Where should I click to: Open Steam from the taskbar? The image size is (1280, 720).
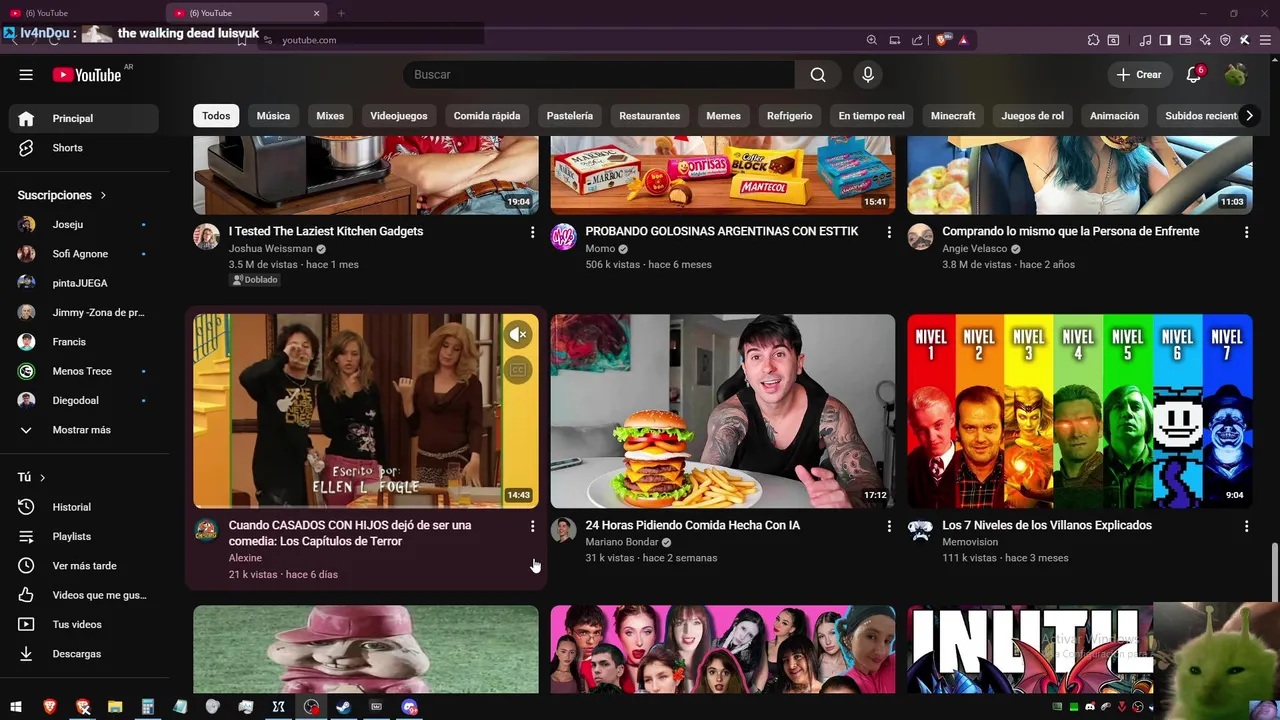point(343,707)
